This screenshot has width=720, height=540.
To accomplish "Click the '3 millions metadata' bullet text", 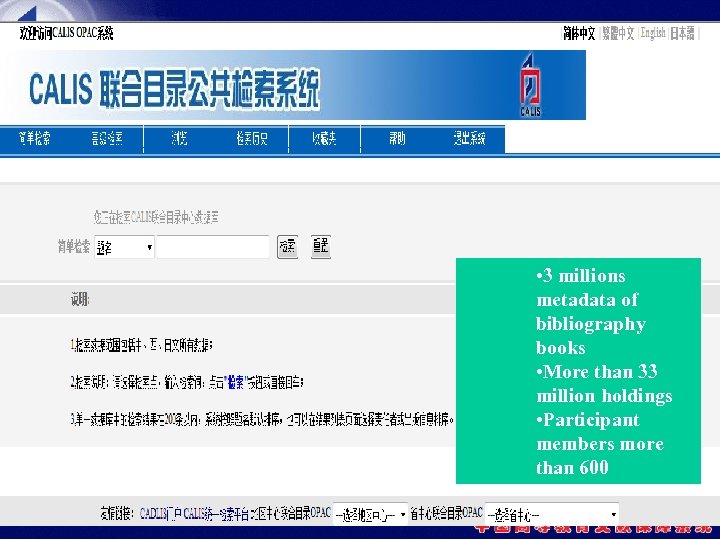I will (591, 312).
